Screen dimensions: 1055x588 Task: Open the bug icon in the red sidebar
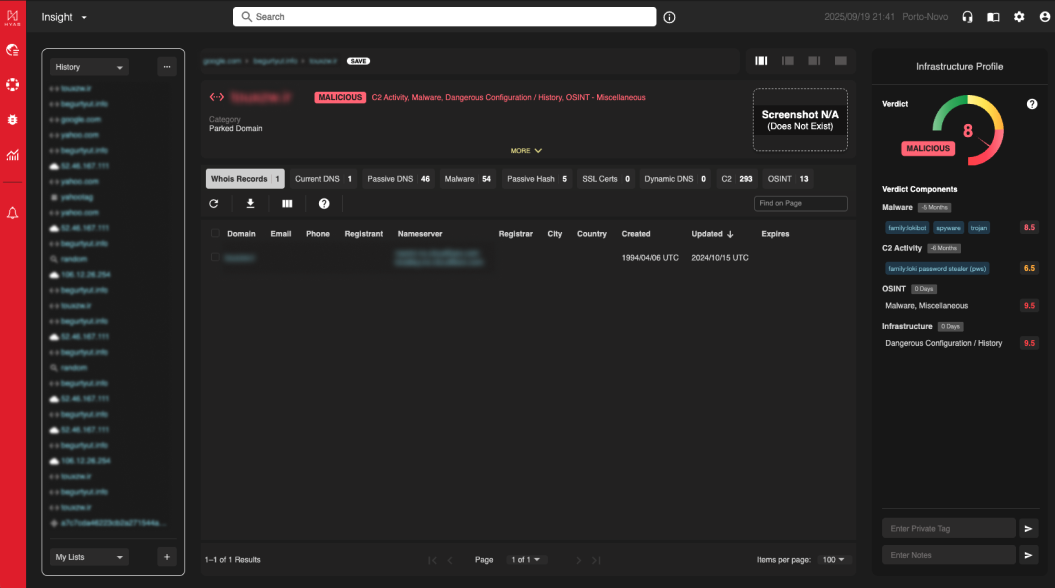pos(13,119)
